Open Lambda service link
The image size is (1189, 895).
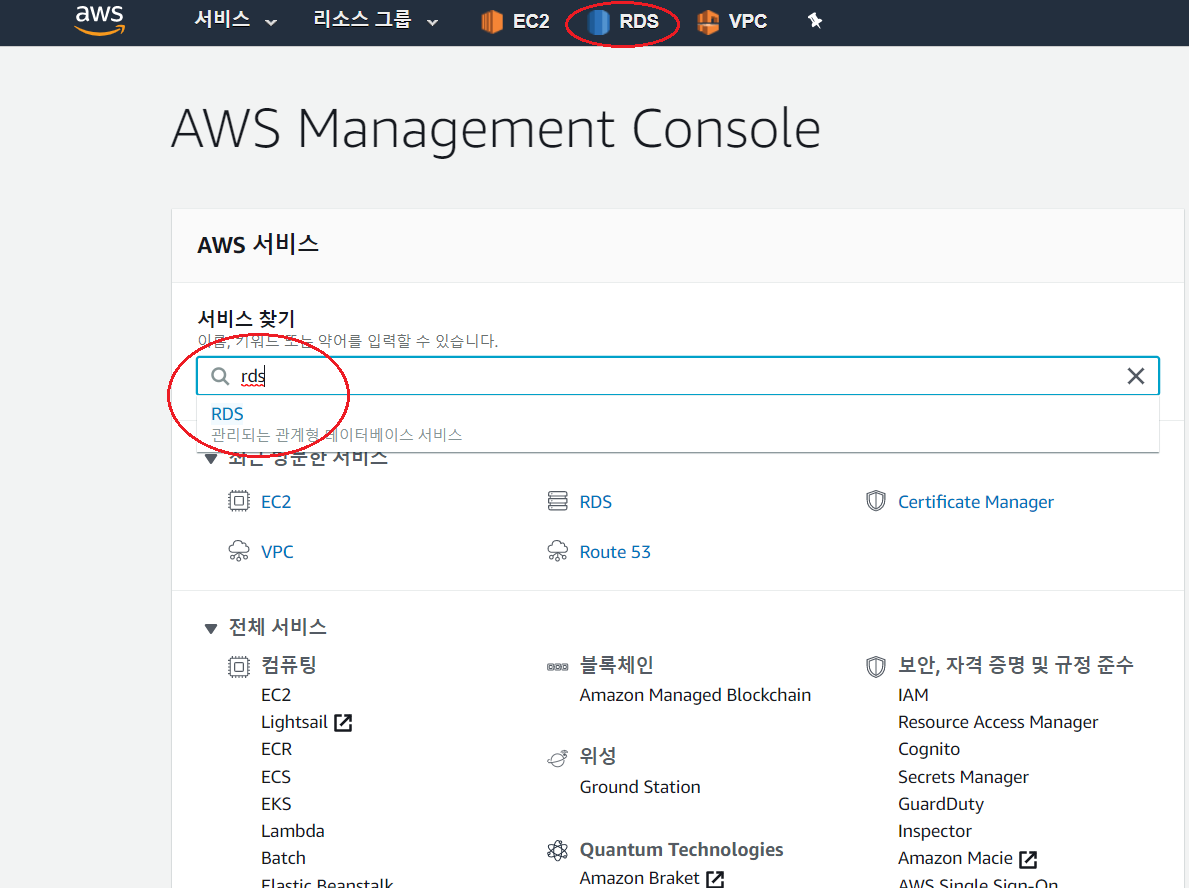(x=293, y=831)
